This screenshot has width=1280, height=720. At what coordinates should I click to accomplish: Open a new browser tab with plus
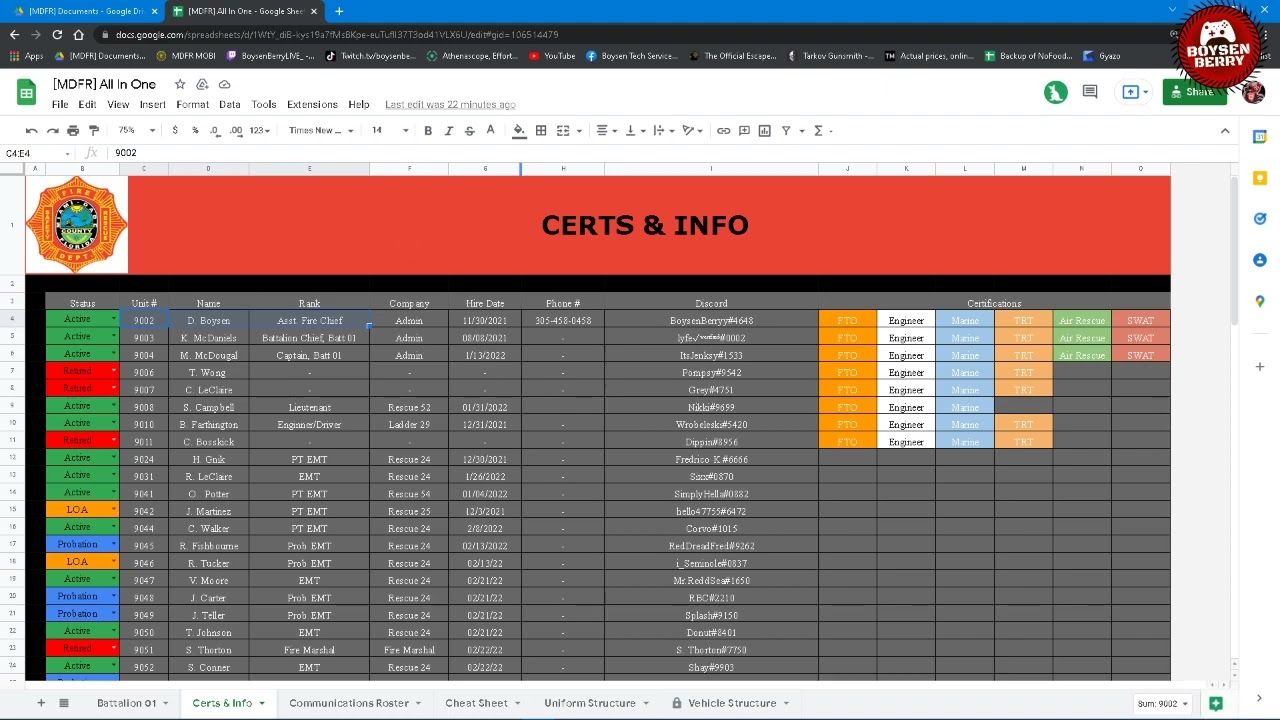coord(339,11)
